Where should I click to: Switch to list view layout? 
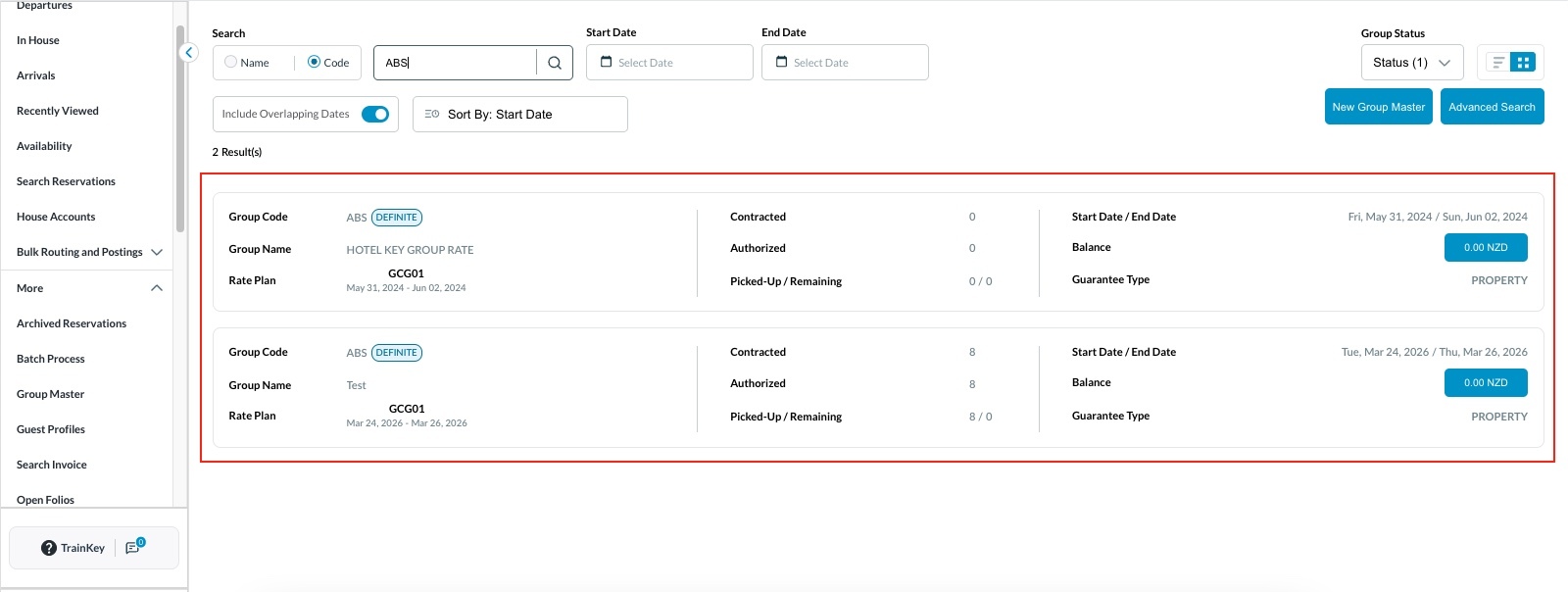[1497, 63]
